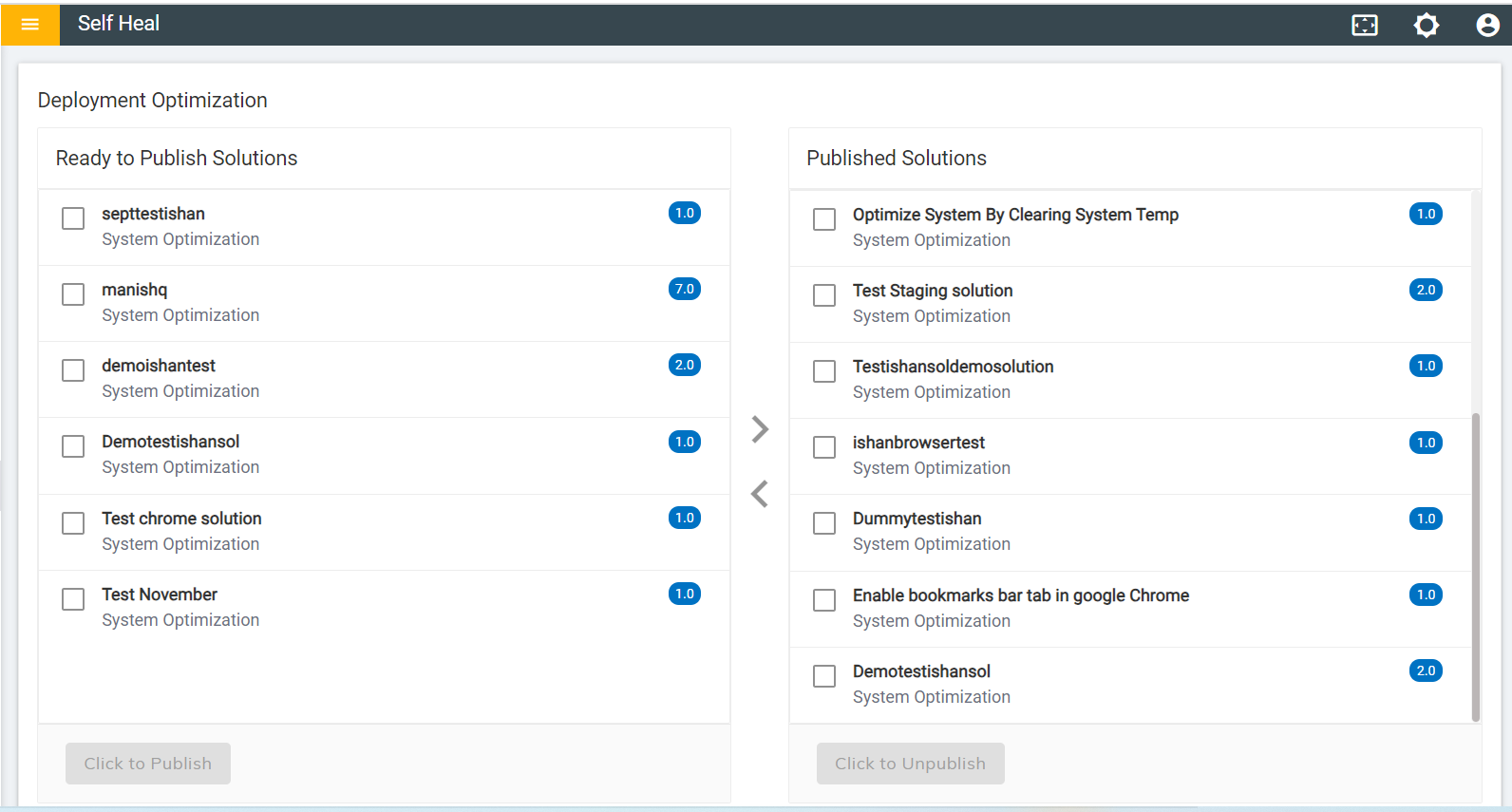Viewport: 1512px width, 812px height.
Task: Tick the ishanbrowsertest published checkbox
Action: pyautogui.click(x=824, y=447)
